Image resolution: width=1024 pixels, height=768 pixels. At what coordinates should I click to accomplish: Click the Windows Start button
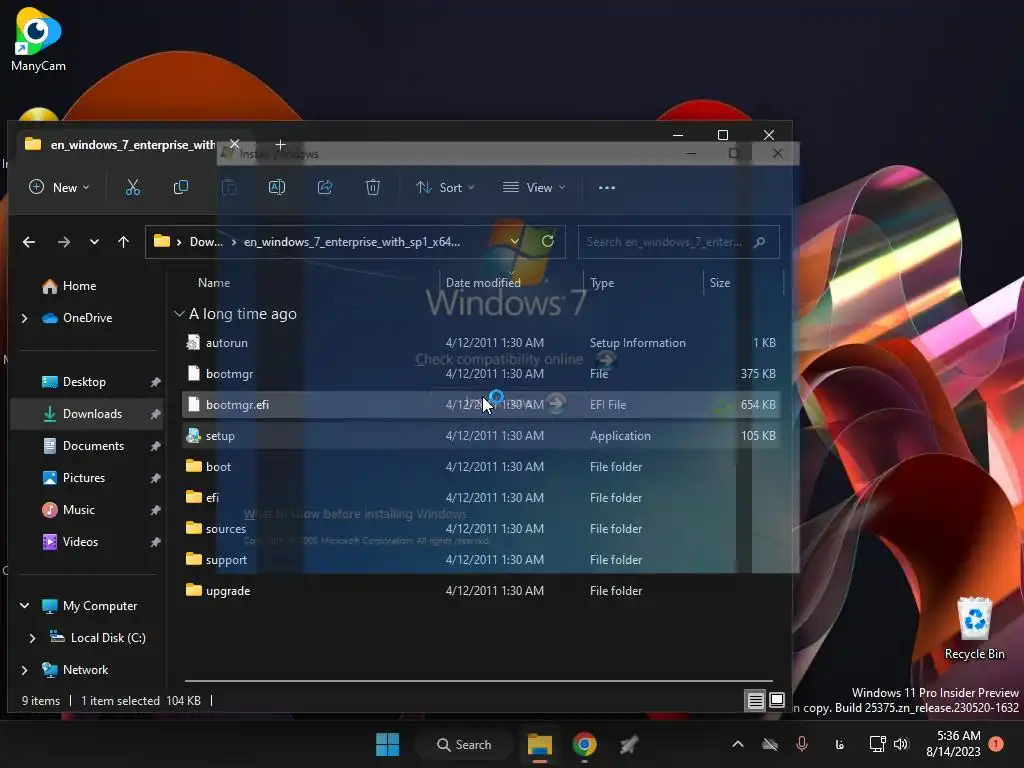coord(387,744)
